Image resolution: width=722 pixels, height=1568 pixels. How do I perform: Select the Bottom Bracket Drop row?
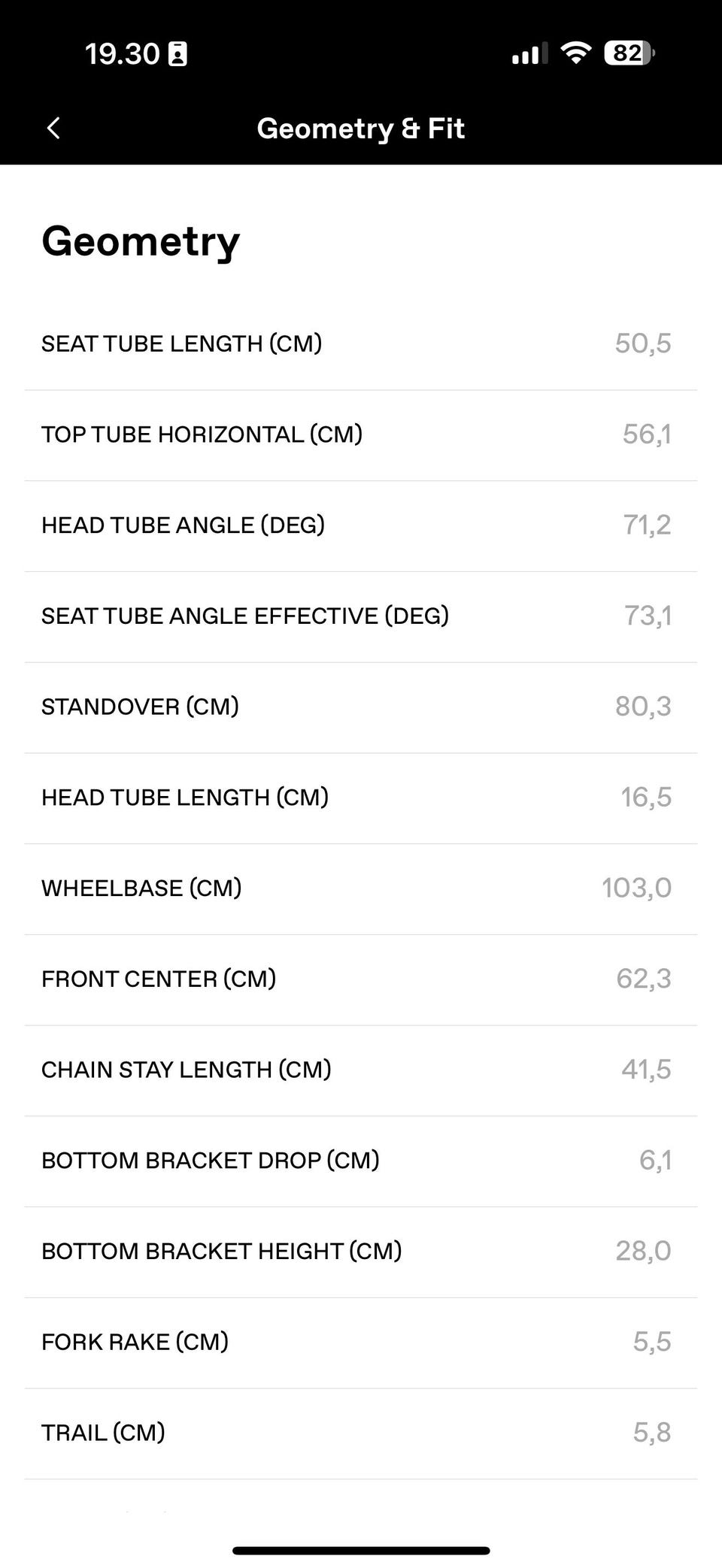pyautogui.click(x=361, y=1162)
